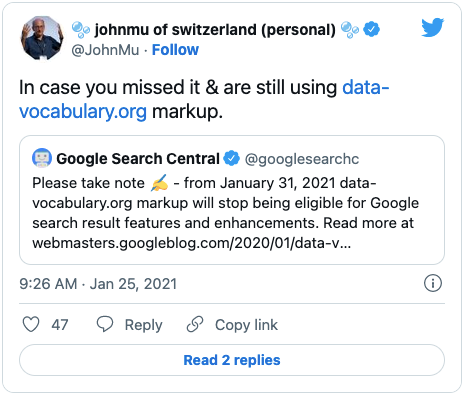The width and height of the screenshot is (464, 396).
Task: Open the quoted tweet text body
Action: click(x=225, y=213)
